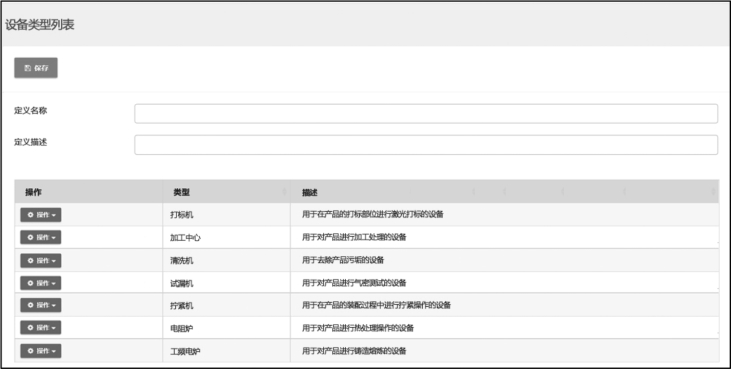Click the 定义描述 field label
The height and width of the screenshot is (369, 731).
click(x=31, y=142)
